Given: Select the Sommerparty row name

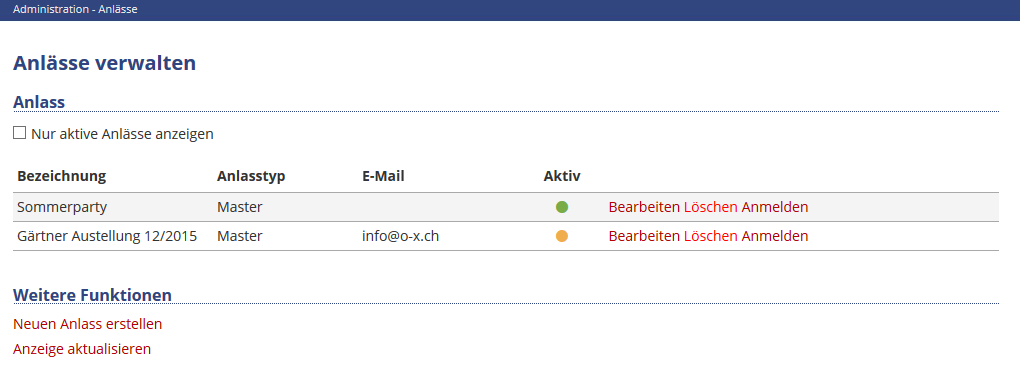Looking at the screenshot, I should pos(62,207).
